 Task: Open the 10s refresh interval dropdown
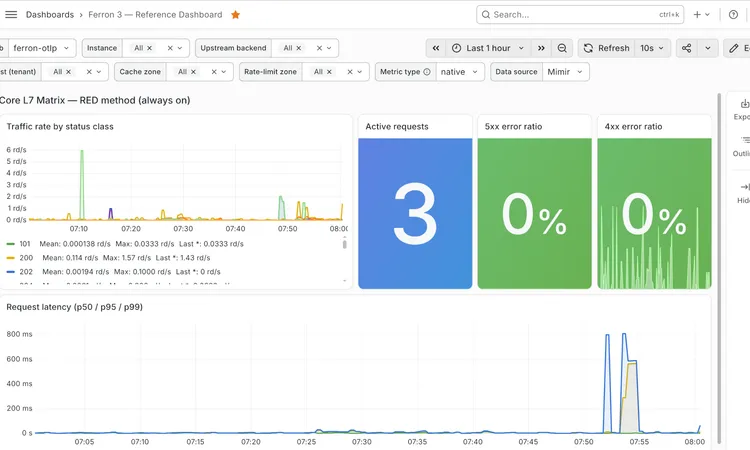[x=652, y=48]
